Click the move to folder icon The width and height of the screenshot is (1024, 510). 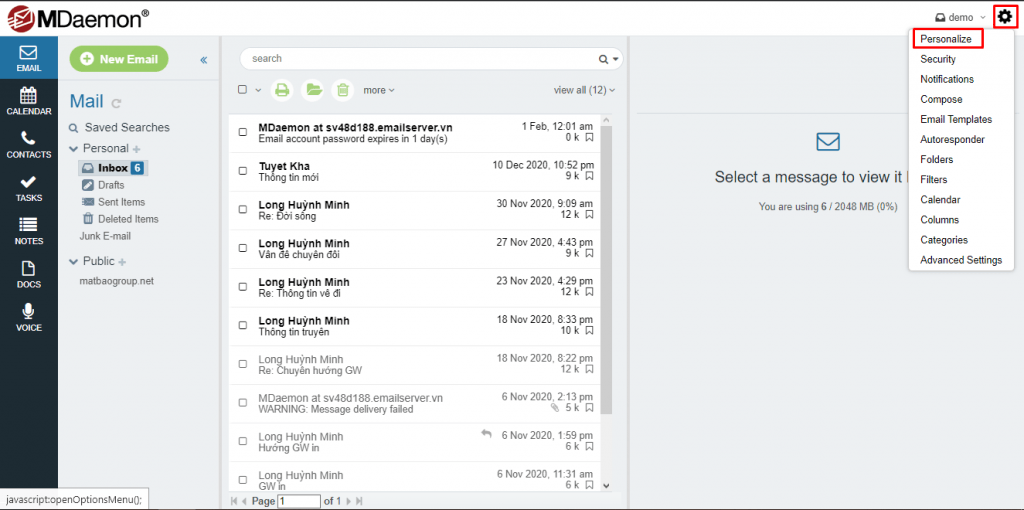[x=313, y=90]
